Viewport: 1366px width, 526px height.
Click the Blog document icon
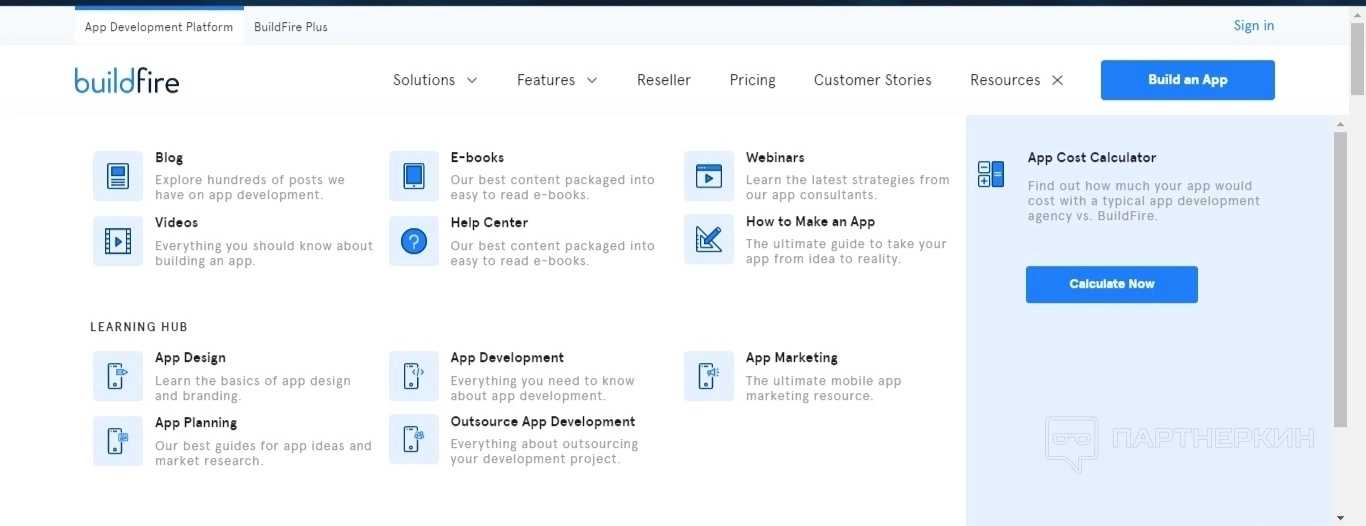[118, 177]
